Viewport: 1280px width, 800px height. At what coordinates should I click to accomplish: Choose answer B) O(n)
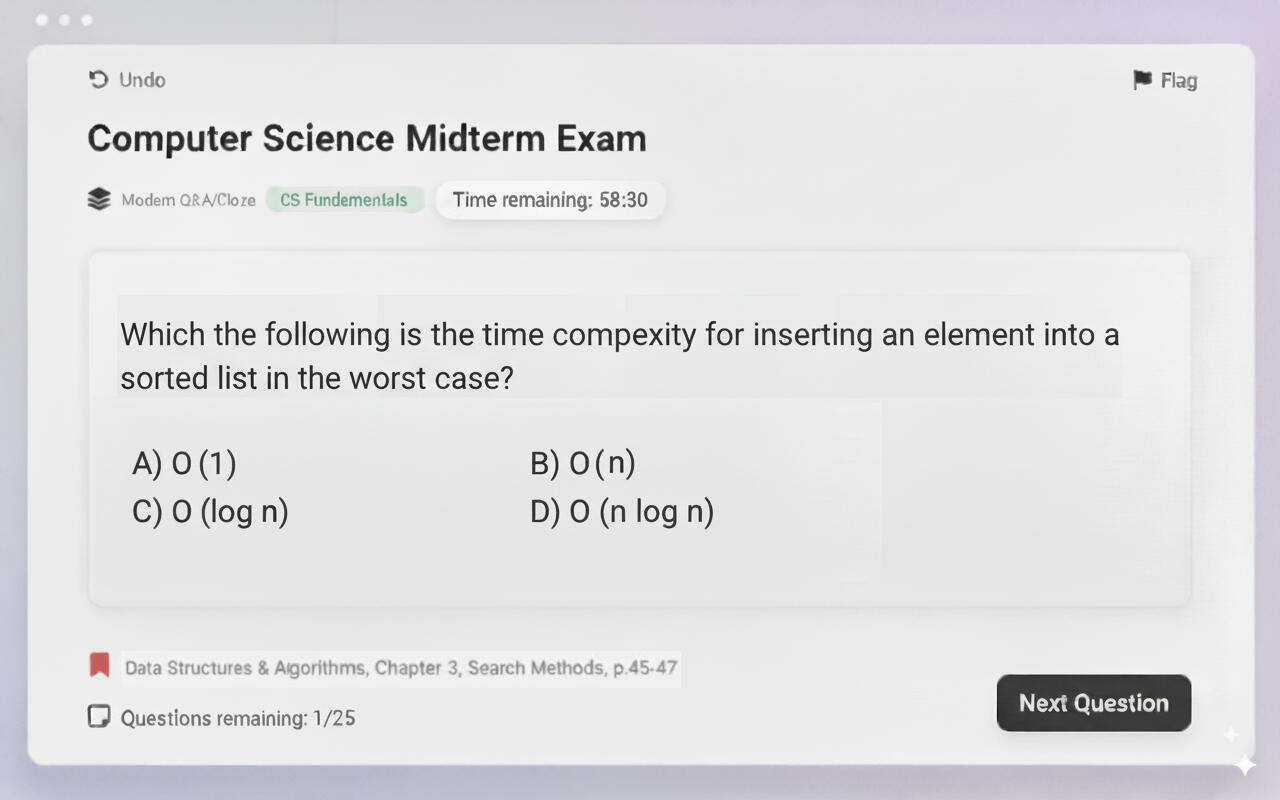click(583, 464)
